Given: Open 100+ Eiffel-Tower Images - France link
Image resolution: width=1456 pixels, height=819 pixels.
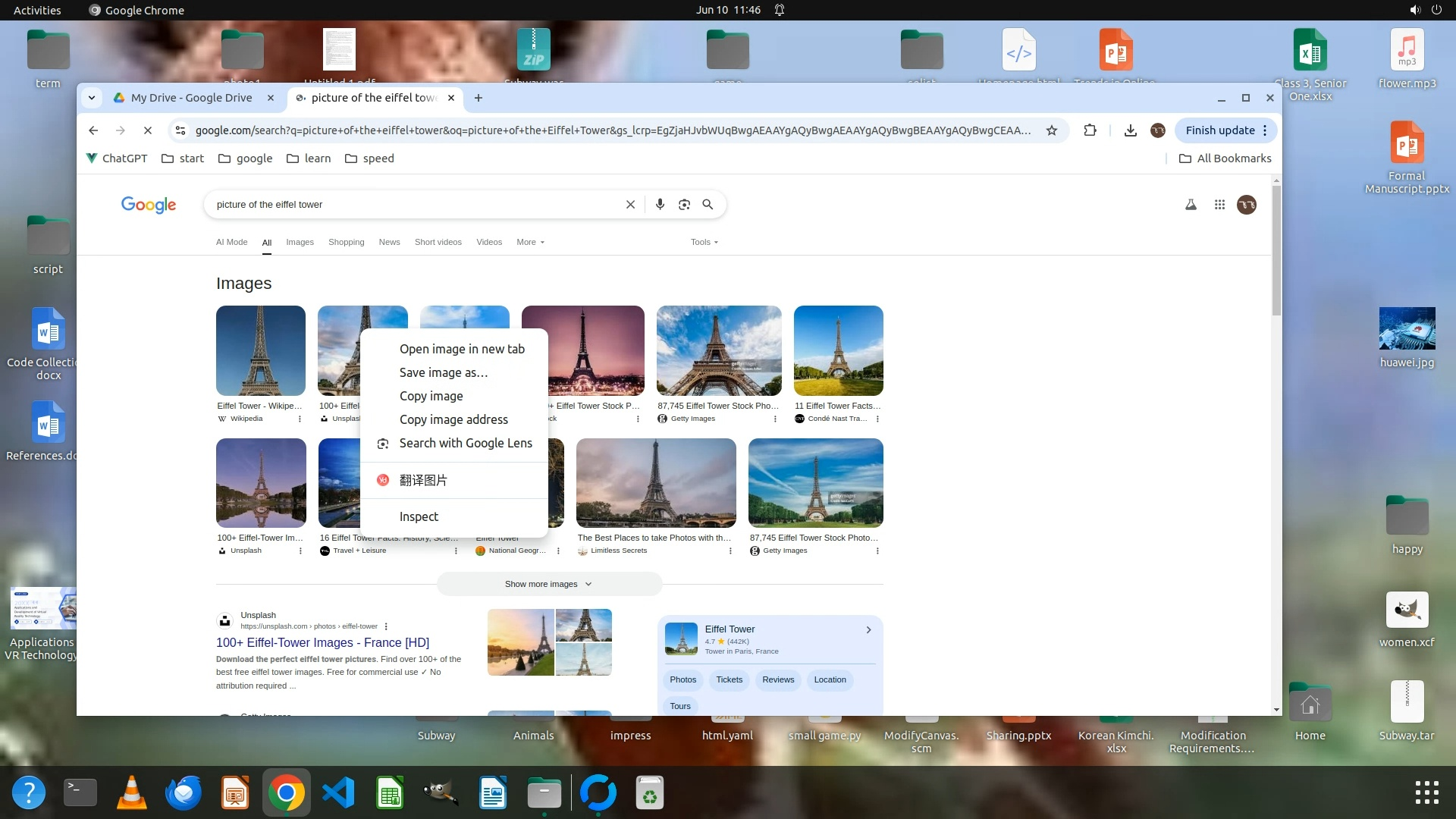Looking at the screenshot, I should pos(322,642).
